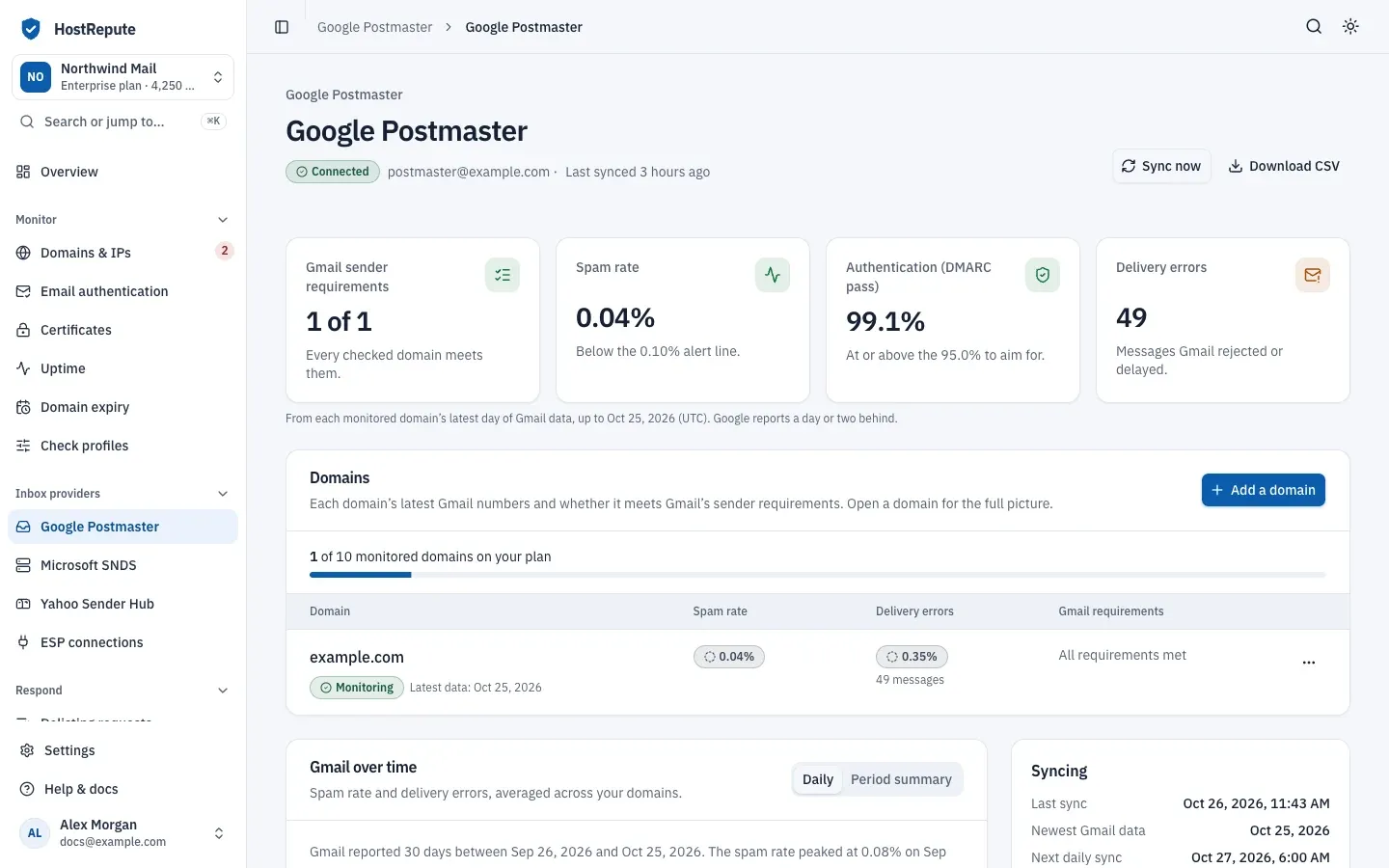Click the Certificates lock icon
The image size is (1389, 868).
point(23,330)
